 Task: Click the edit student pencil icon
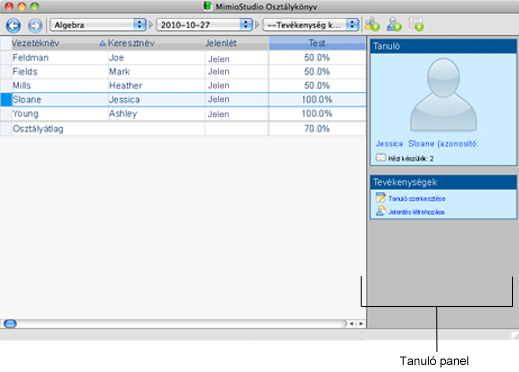[x=380, y=197]
